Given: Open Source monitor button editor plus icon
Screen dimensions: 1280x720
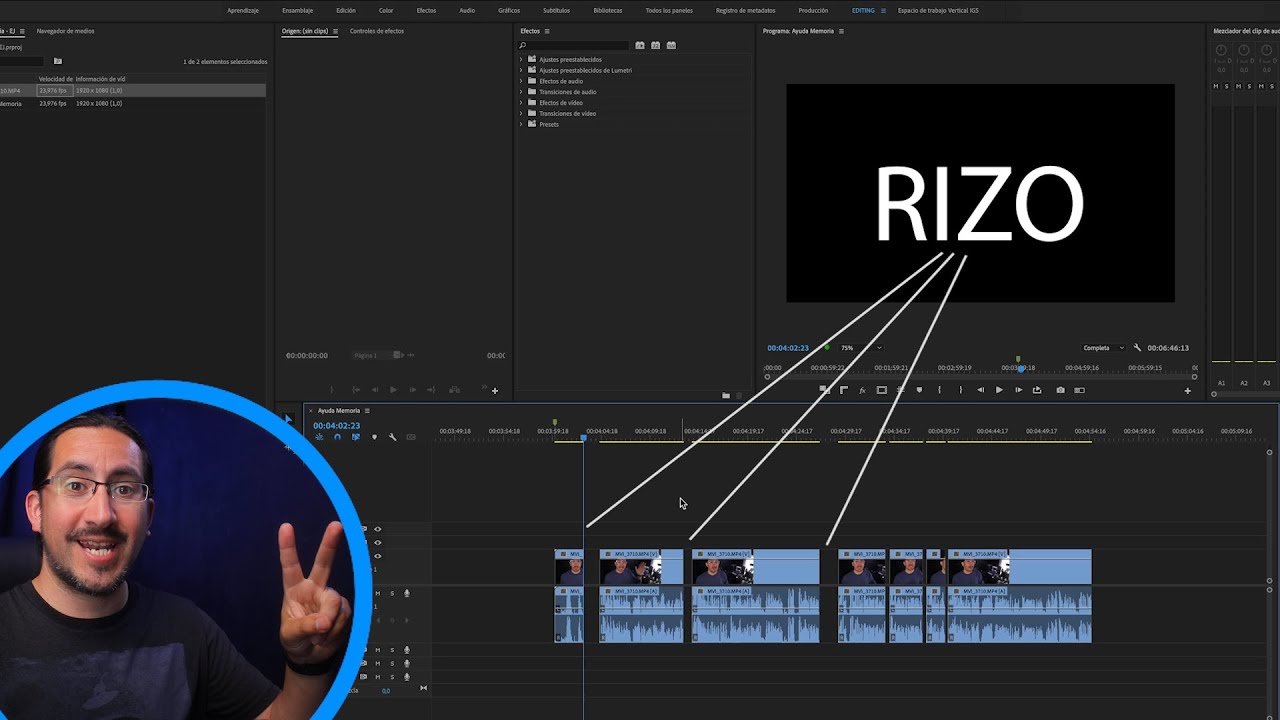Looking at the screenshot, I should [x=494, y=391].
